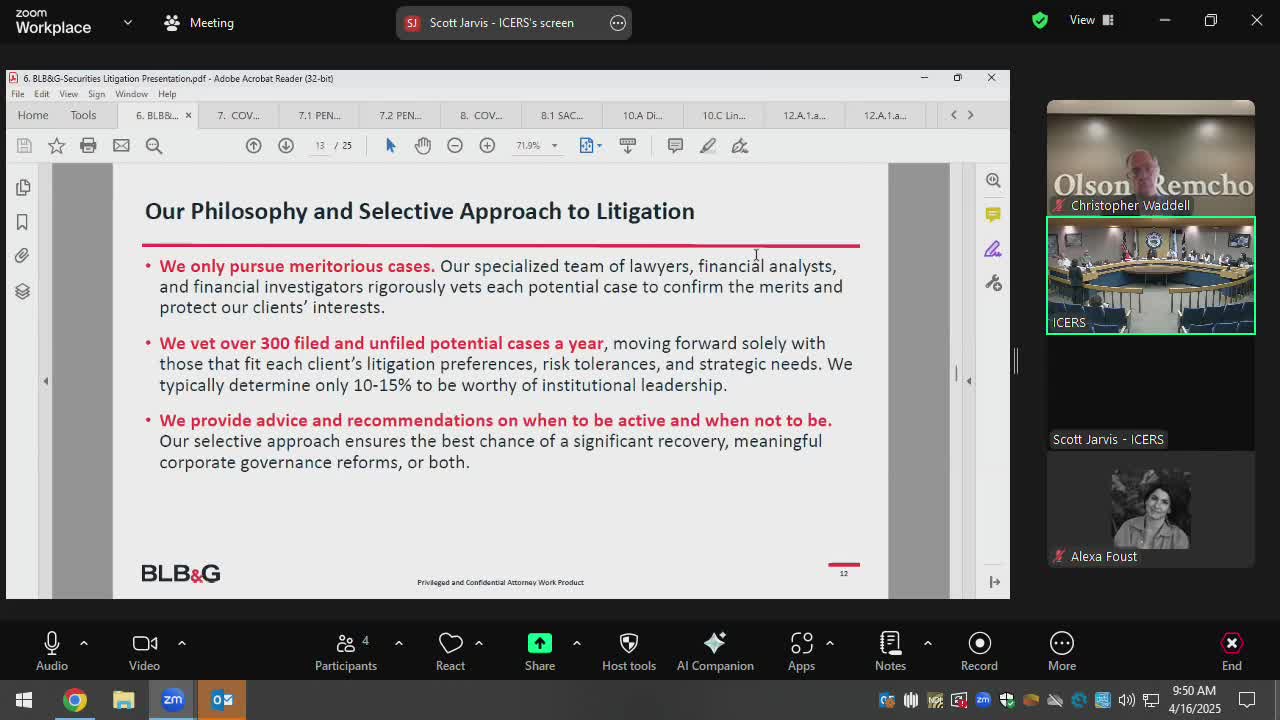Open Zoom AI Companion

[714, 651]
